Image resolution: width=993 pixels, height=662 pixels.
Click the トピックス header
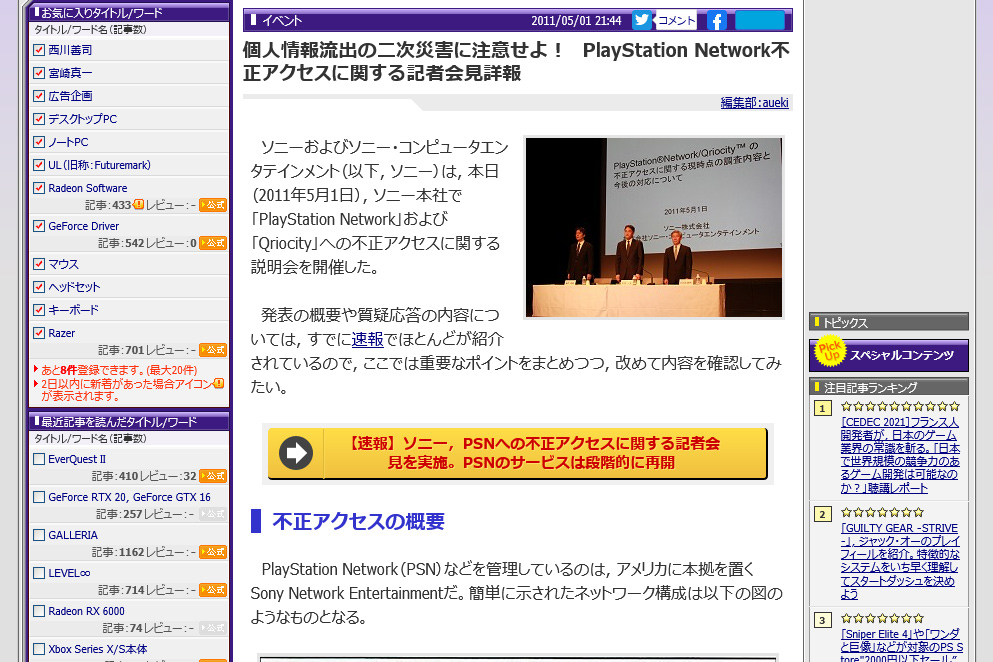coord(889,322)
